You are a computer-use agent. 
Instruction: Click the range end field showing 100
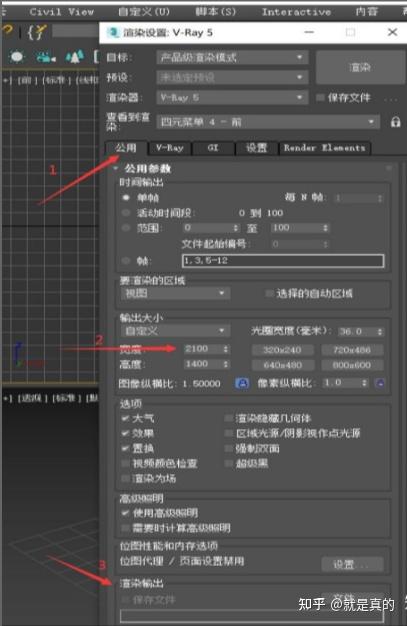click(297, 228)
